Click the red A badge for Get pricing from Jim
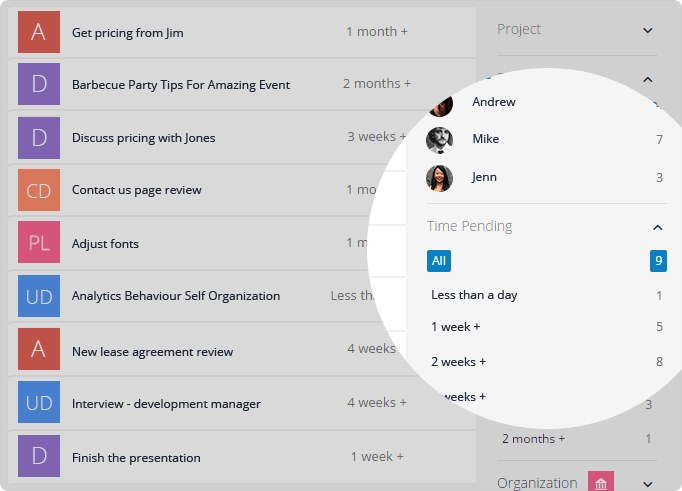This screenshot has height=491, width=682. coord(39,32)
